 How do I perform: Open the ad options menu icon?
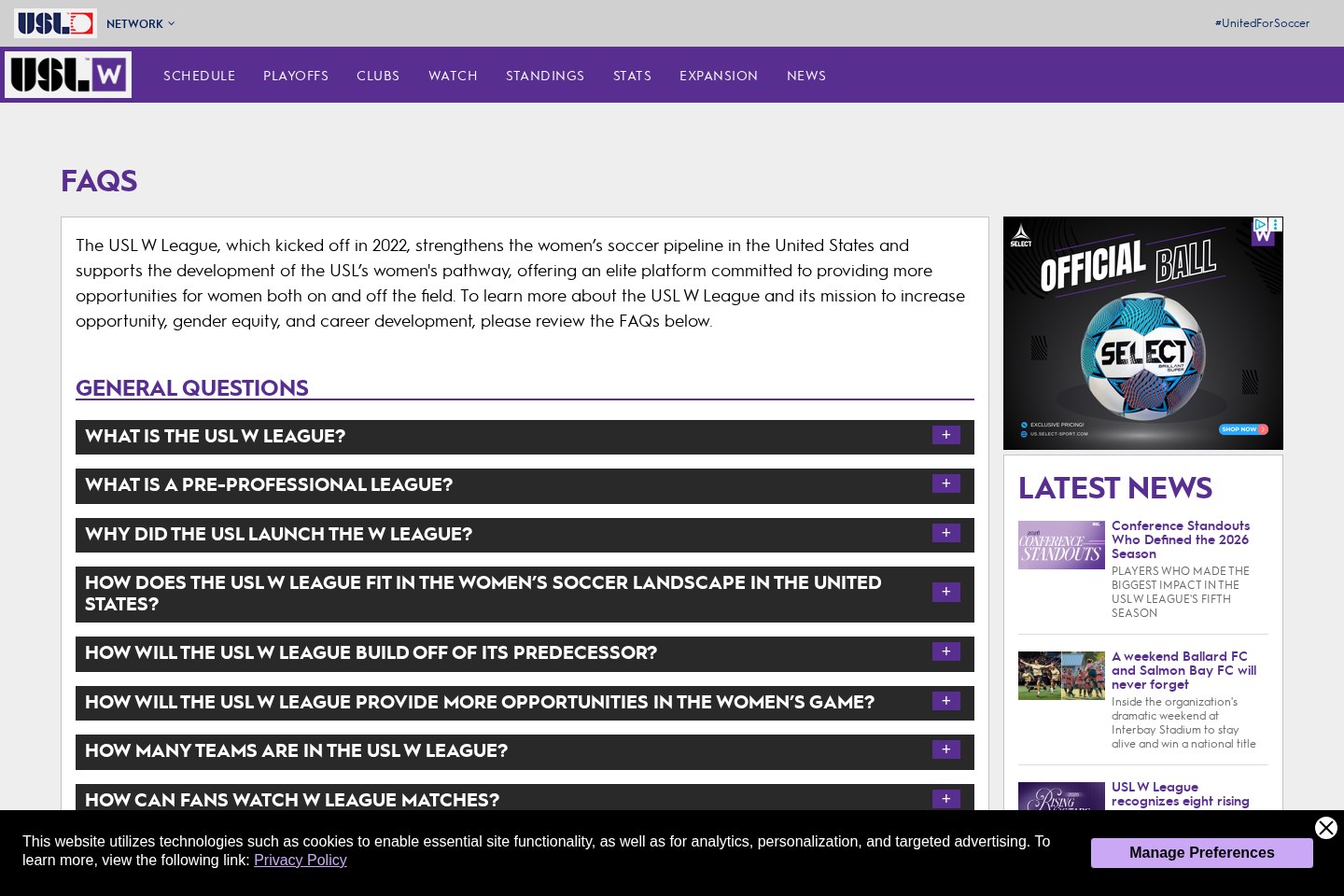tap(1275, 224)
